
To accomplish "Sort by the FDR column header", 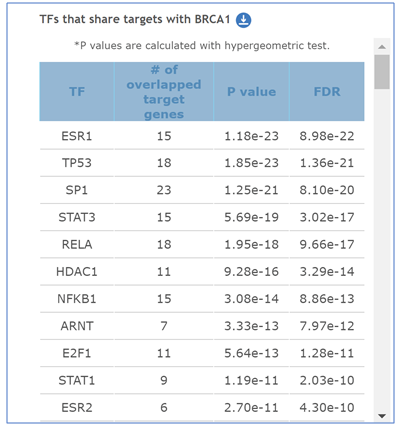I will pyautogui.click(x=327, y=92).
